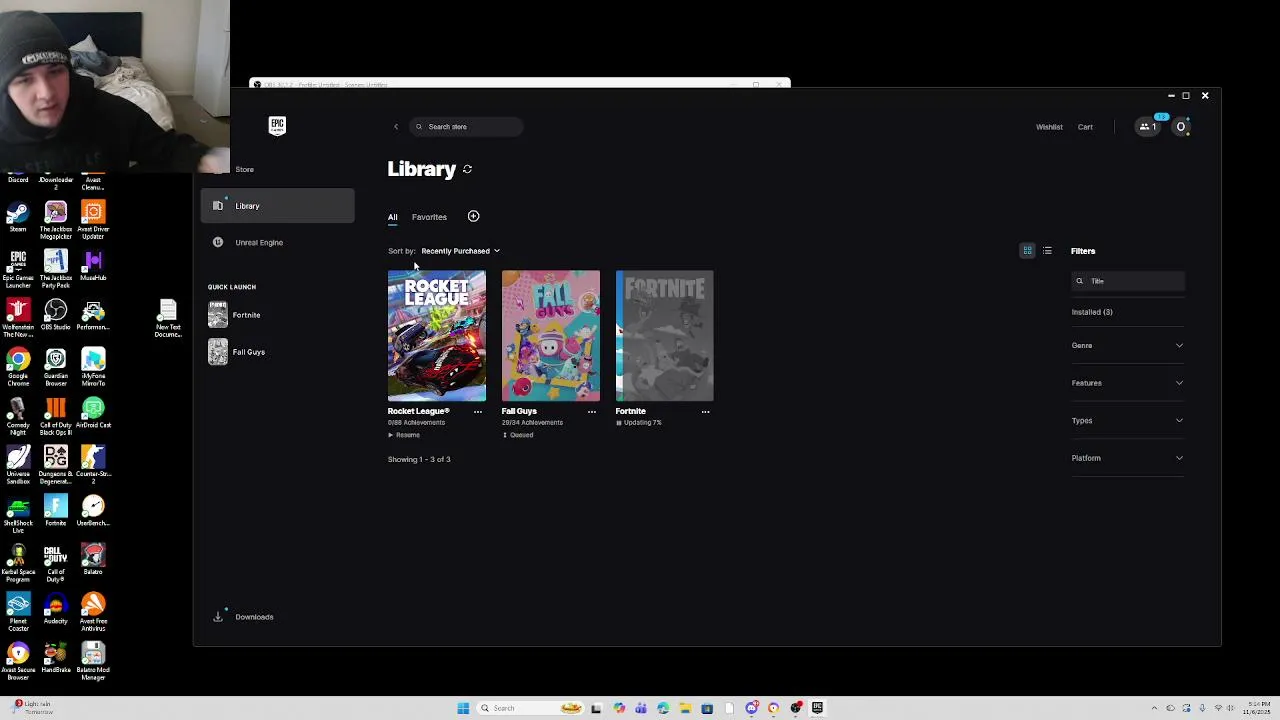The image size is (1280, 720).
Task: Open Kerbal Space Program desktop shortcut
Action: [18, 563]
